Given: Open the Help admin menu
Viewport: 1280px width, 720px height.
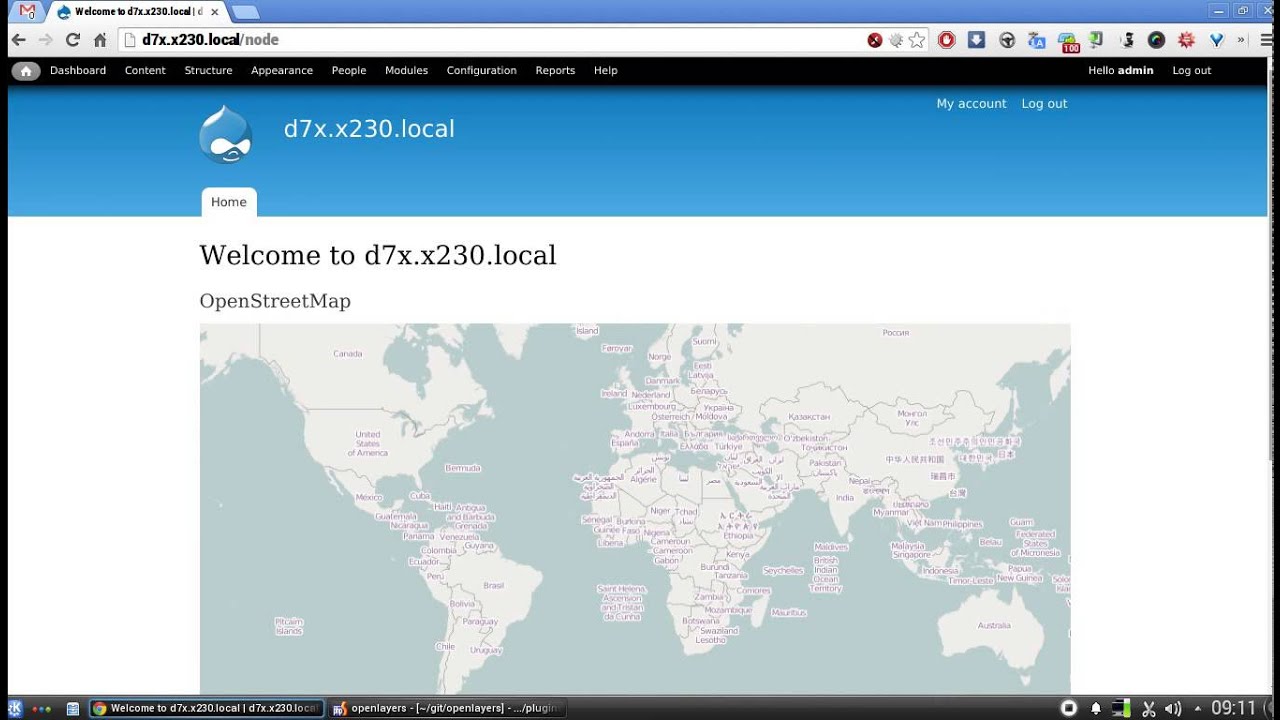Looking at the screenshot, I should point(606,71).
